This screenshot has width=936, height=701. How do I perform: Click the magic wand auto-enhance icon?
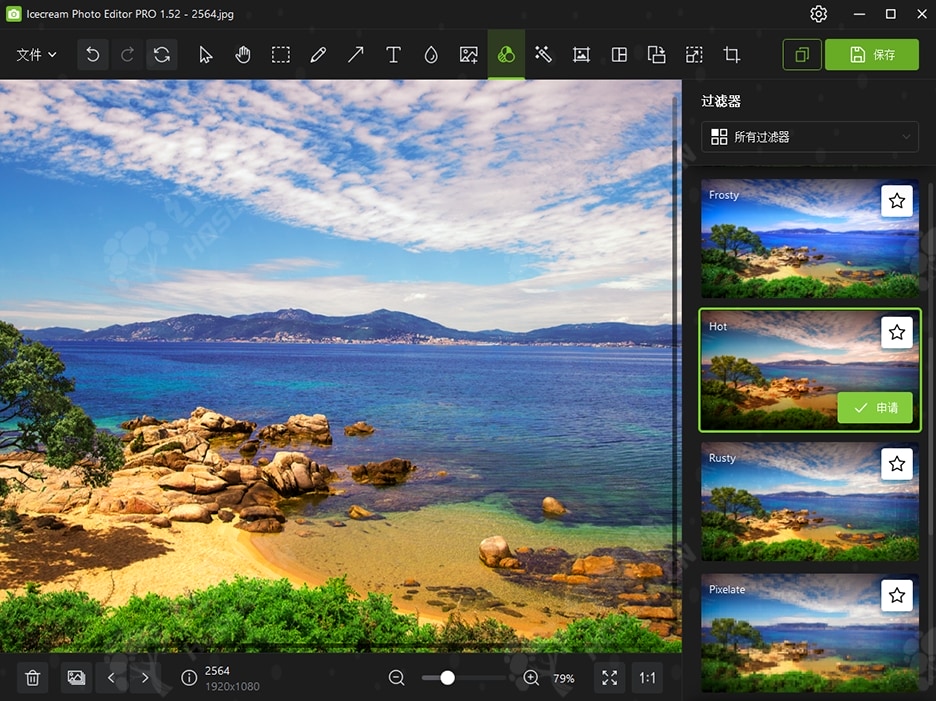(543, 55)
